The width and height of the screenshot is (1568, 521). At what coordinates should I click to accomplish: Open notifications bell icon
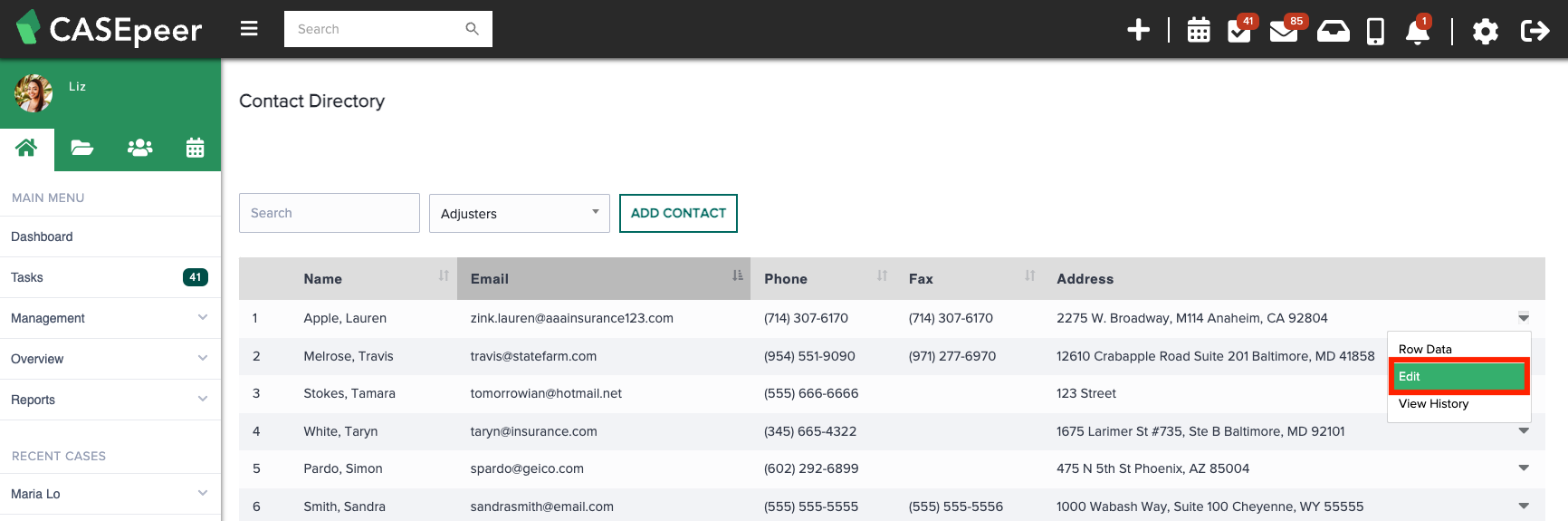click(1418, 32)
